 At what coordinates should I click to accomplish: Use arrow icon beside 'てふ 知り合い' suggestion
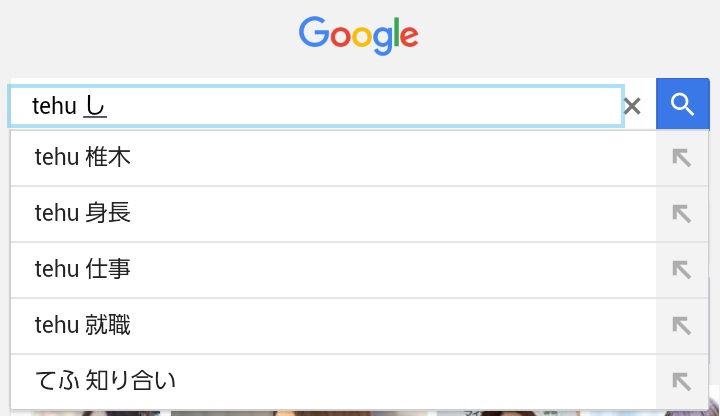tap(682, 381)
